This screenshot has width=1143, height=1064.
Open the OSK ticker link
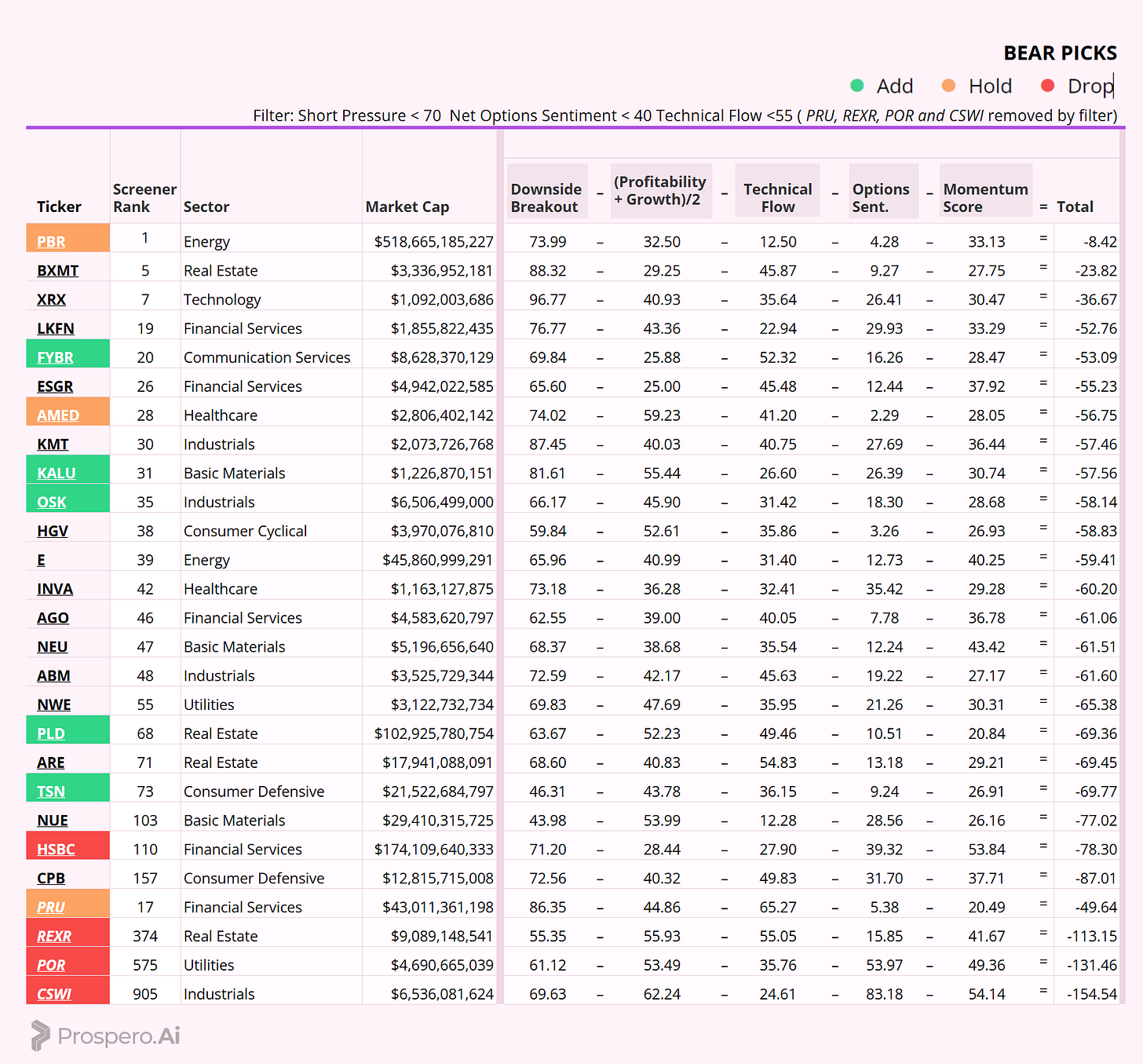click(52, 503)
